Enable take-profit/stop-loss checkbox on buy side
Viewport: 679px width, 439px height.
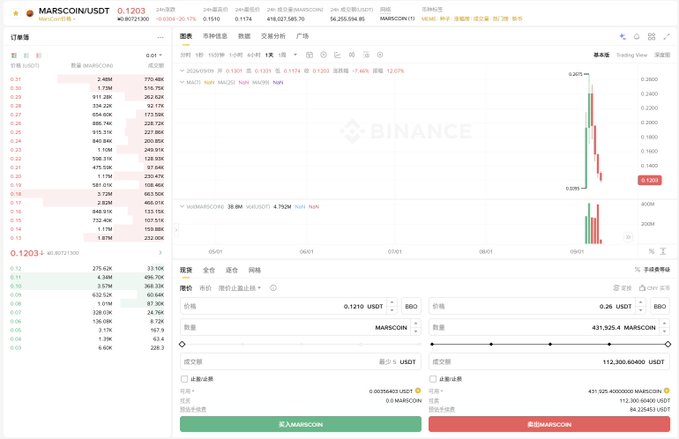tap(184, 379)
